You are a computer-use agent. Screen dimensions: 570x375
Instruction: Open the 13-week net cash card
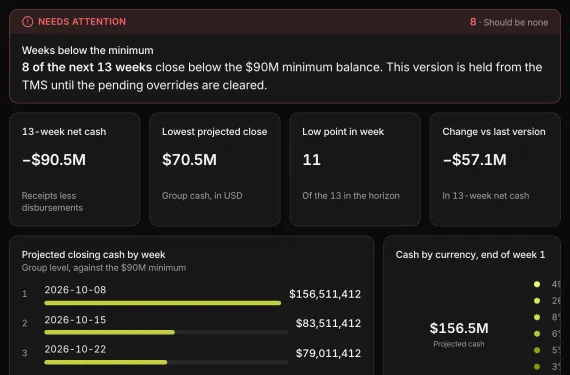point(75,169)
